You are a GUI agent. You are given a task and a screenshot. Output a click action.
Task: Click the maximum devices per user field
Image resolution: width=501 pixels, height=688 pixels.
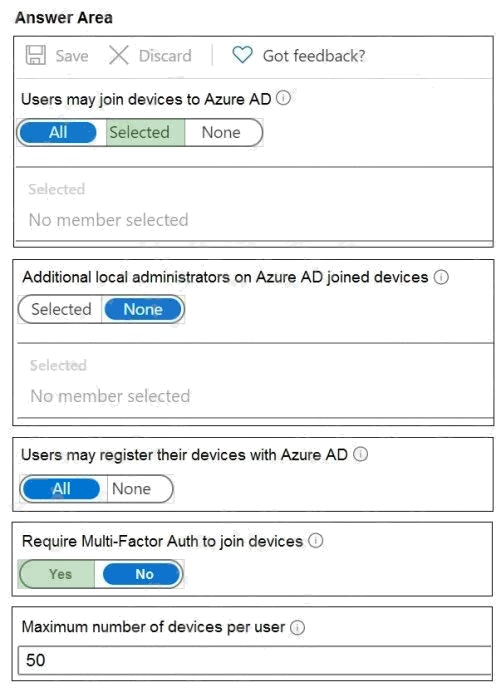coord(254,660)
